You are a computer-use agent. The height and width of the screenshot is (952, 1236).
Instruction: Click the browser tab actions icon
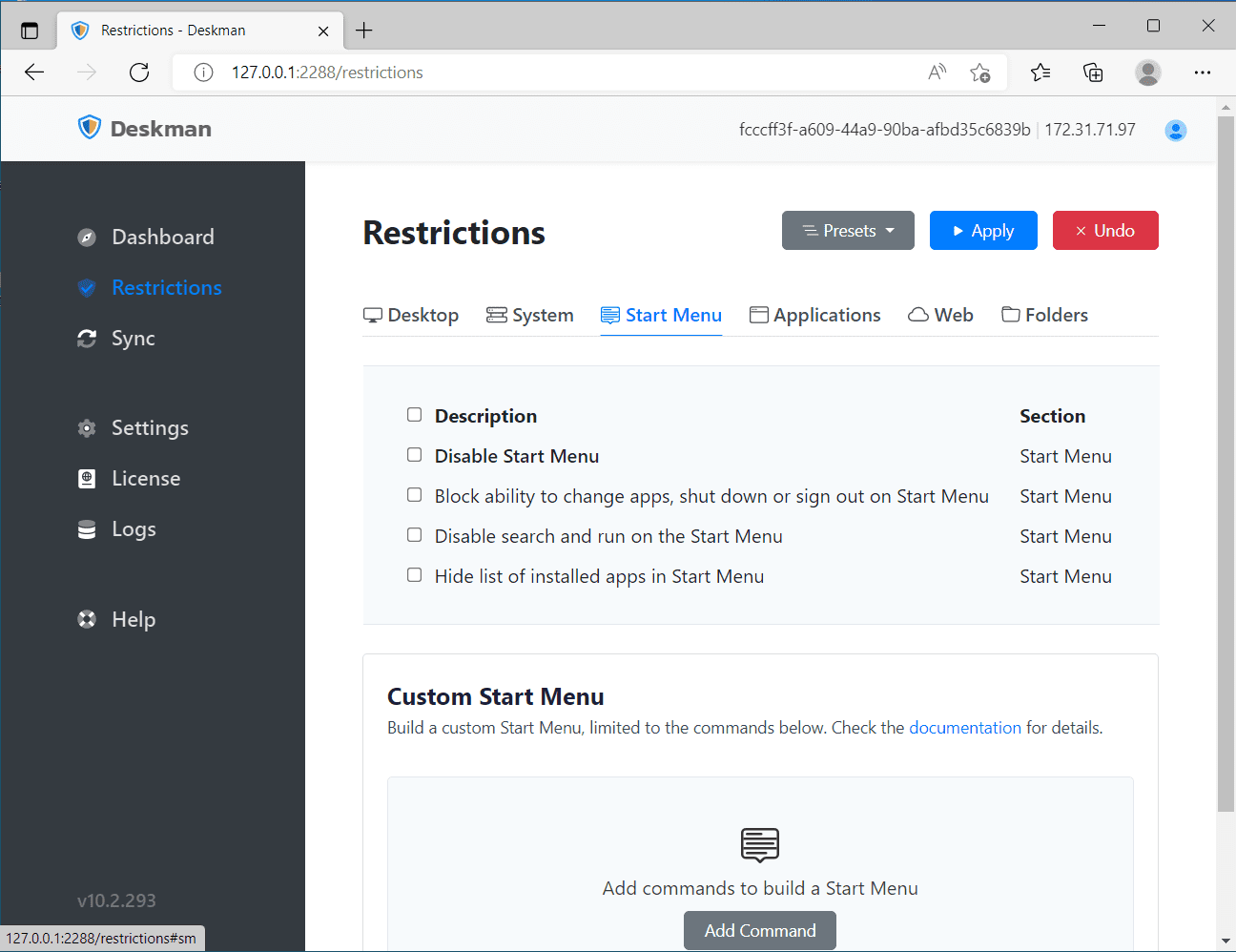pyautogui.click(x=30, y=31)
